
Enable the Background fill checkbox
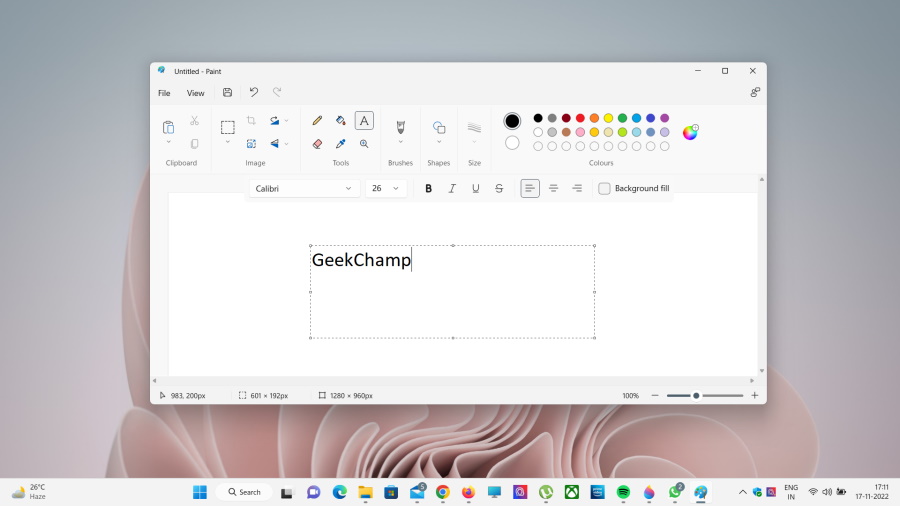[604, 188]
